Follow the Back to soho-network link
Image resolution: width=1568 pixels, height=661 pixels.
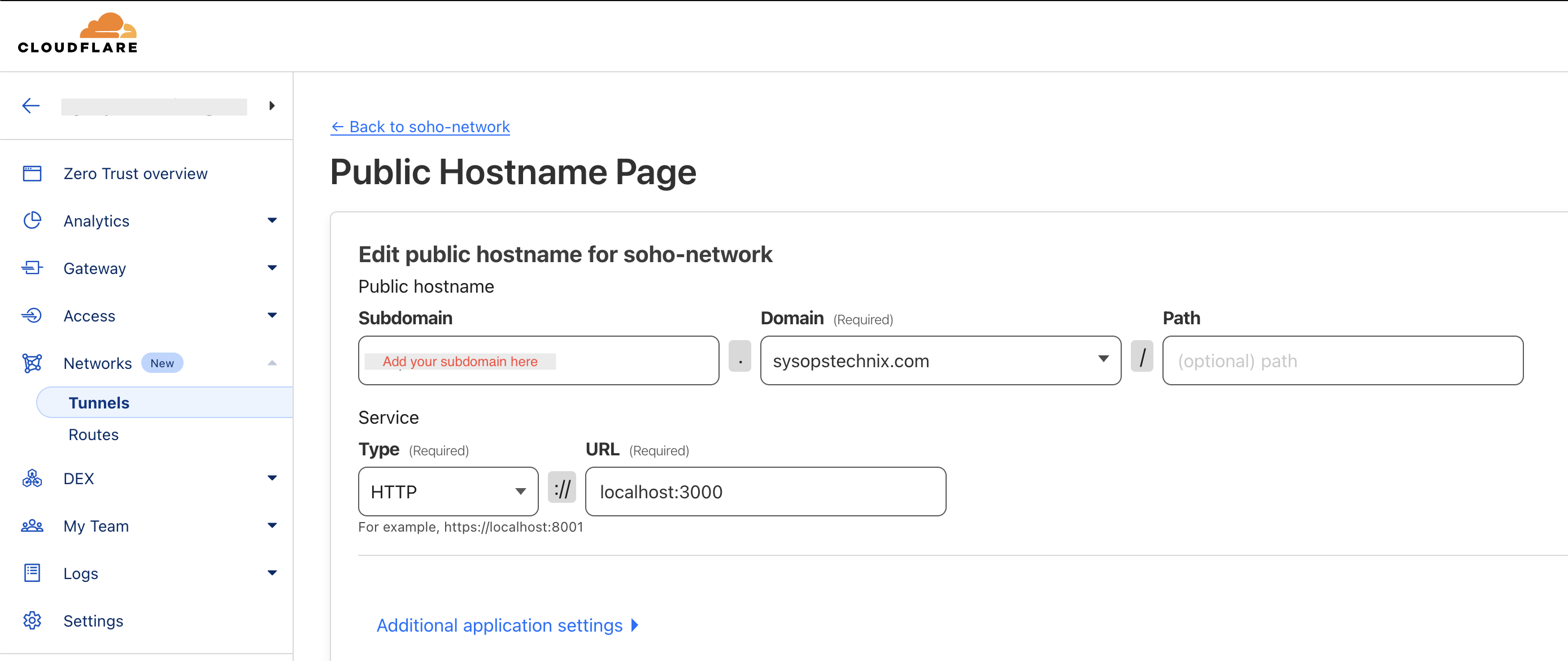420,127
